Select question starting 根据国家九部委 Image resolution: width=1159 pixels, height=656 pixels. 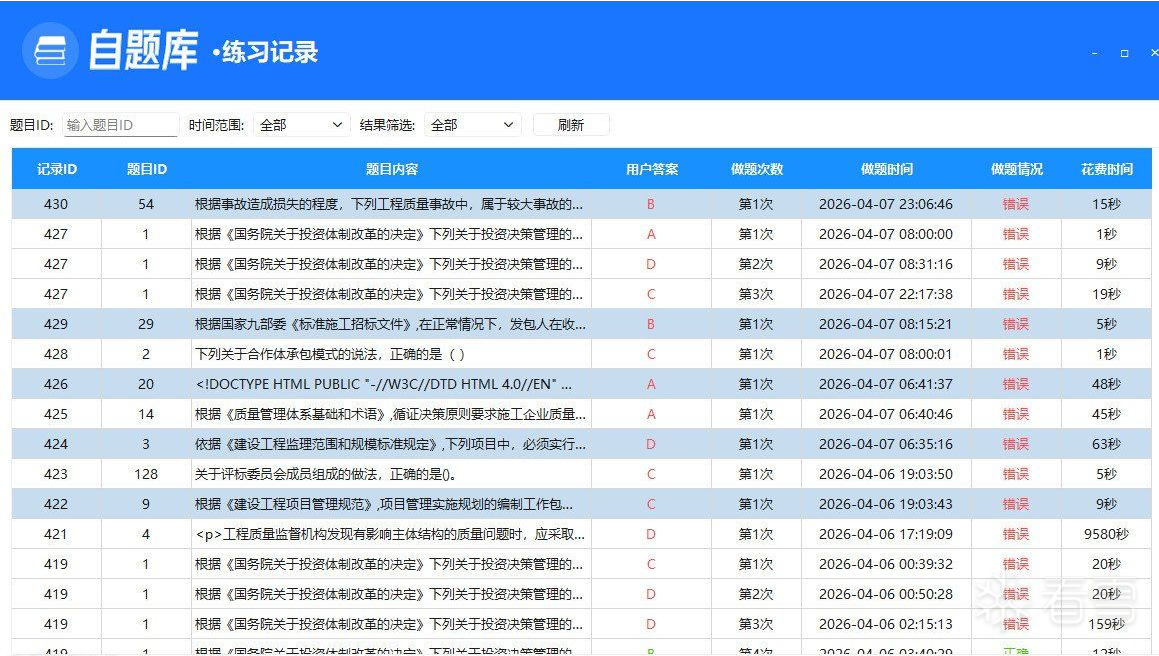point(392,324)
